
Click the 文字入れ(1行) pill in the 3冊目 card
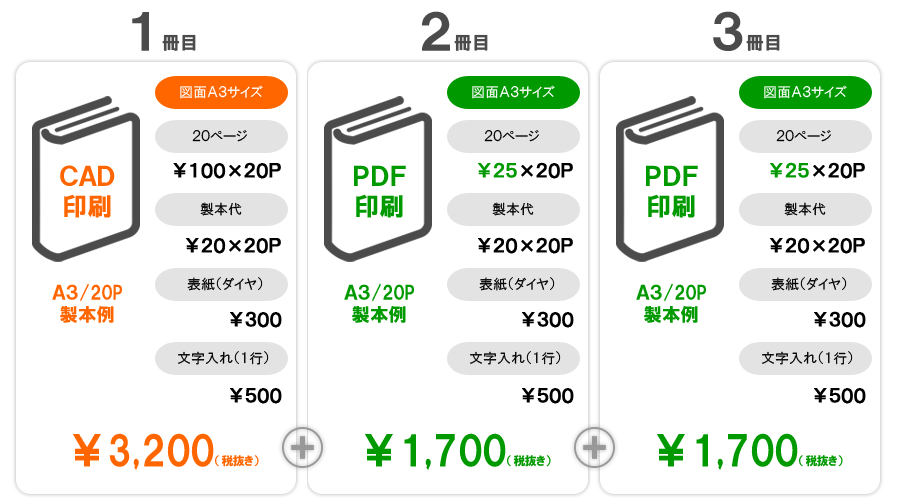805,358
